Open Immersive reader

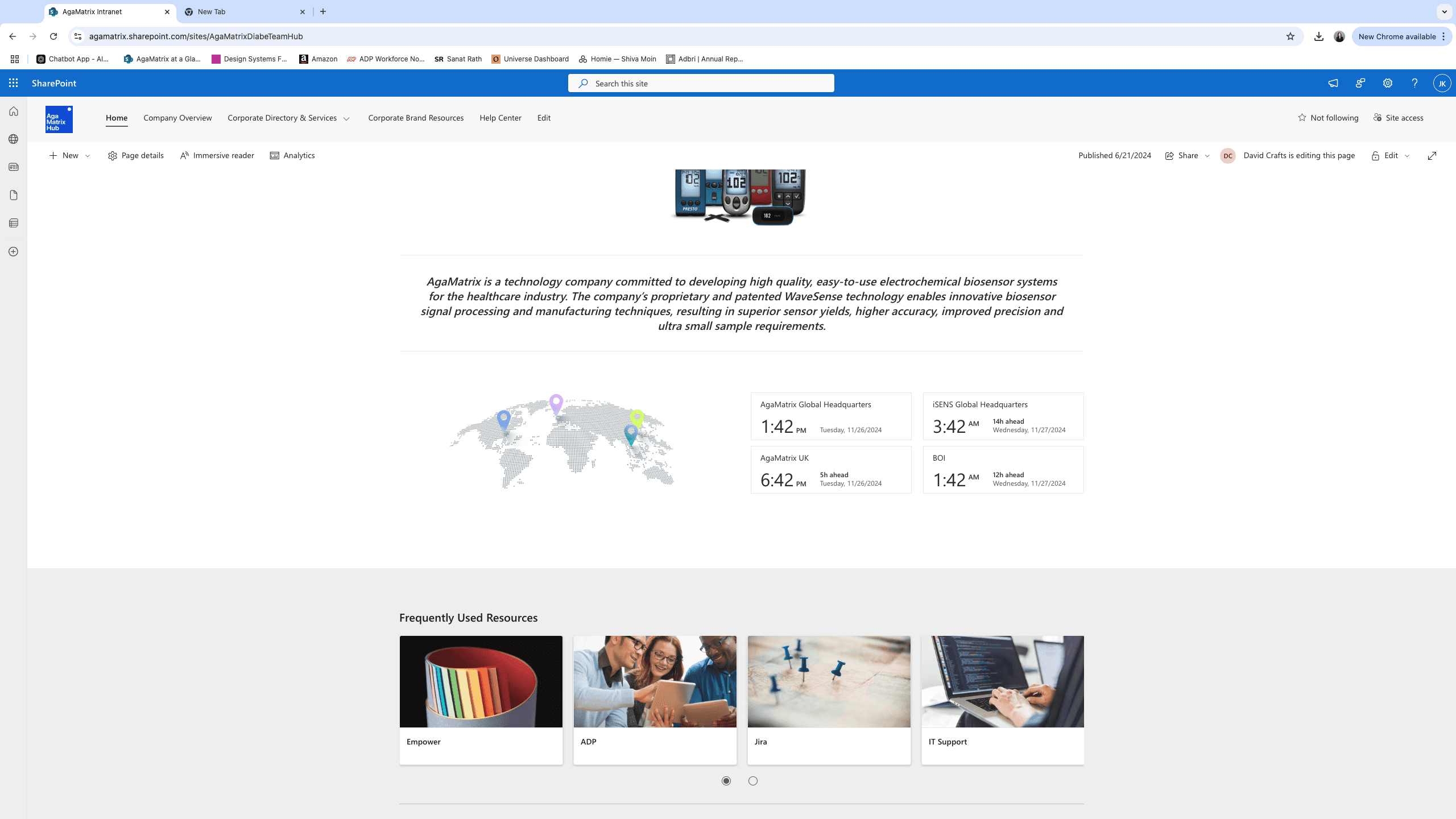217,156
